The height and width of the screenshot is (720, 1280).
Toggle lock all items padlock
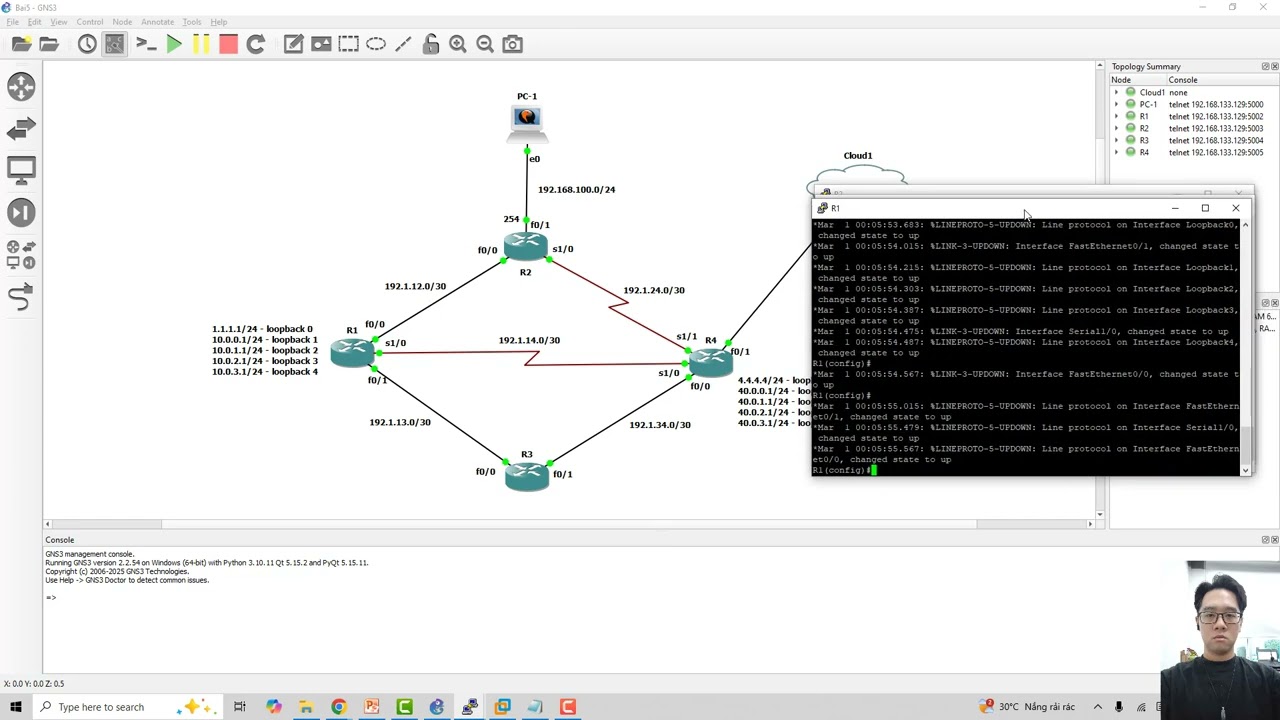pos(431,44)
